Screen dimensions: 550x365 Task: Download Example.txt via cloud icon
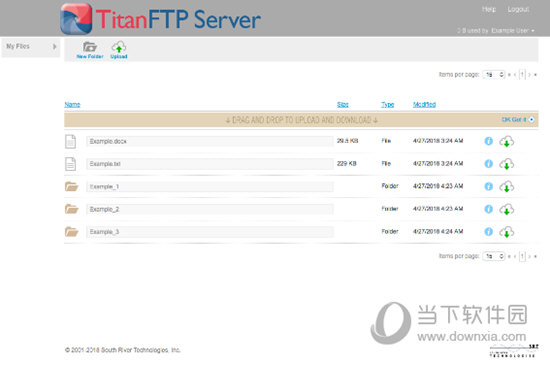click(x=507, y=164)
